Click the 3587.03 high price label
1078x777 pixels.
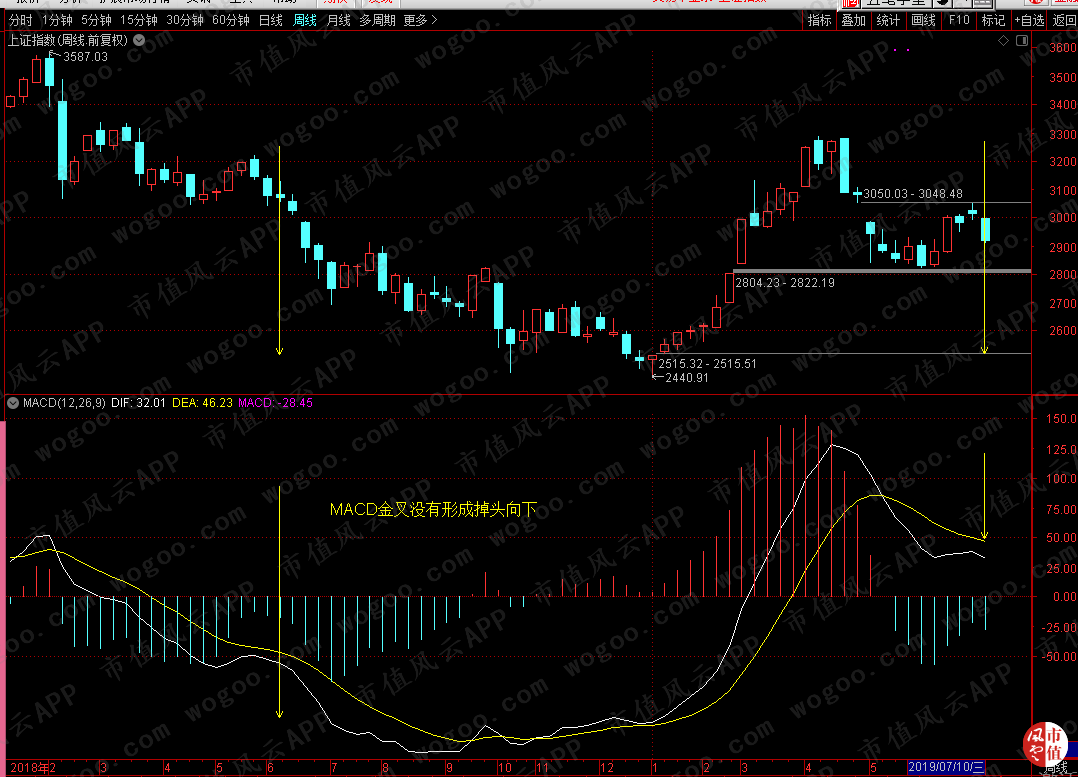(85, 57)
